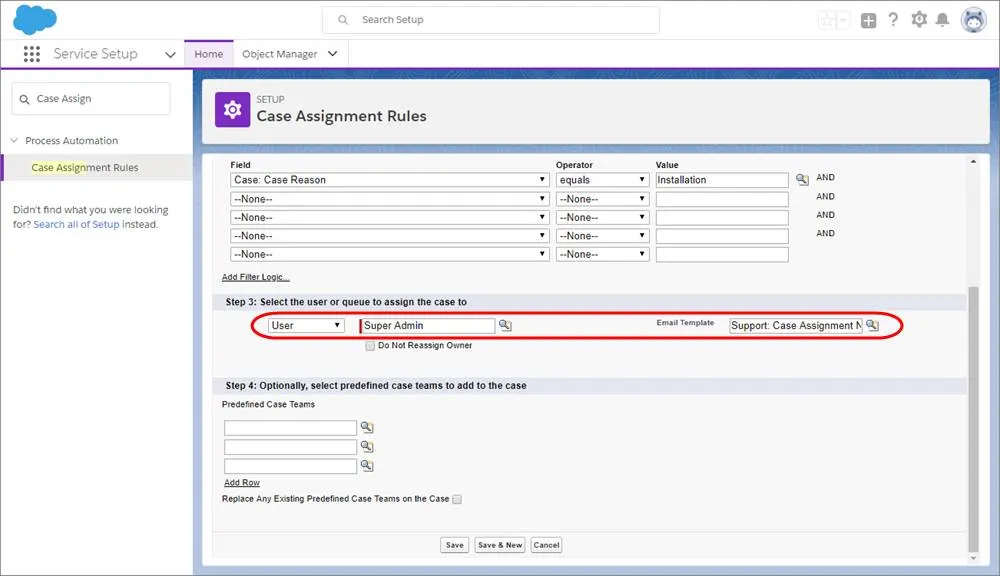Switch to the Object Manager tab

click(279, 54)
